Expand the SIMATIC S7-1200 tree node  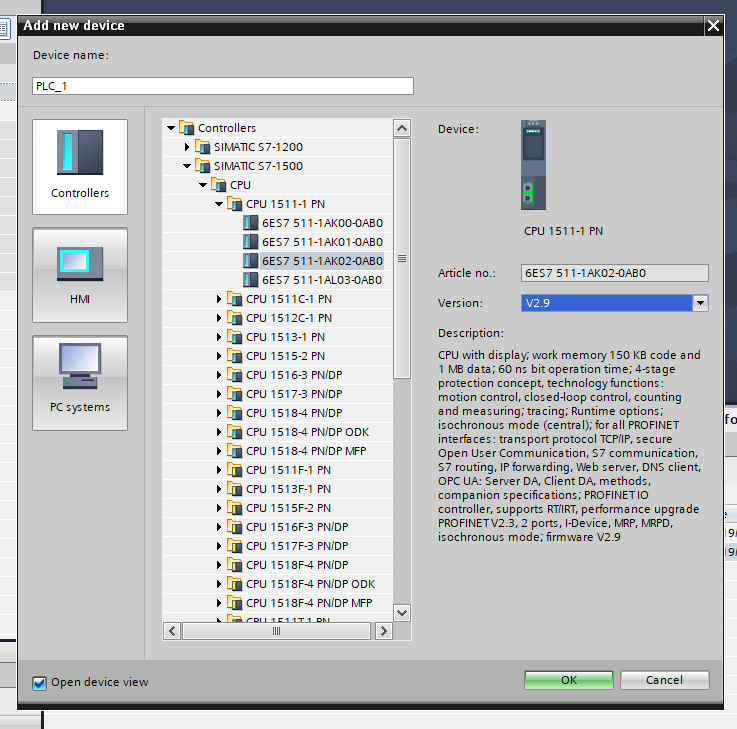click(187, 147)
